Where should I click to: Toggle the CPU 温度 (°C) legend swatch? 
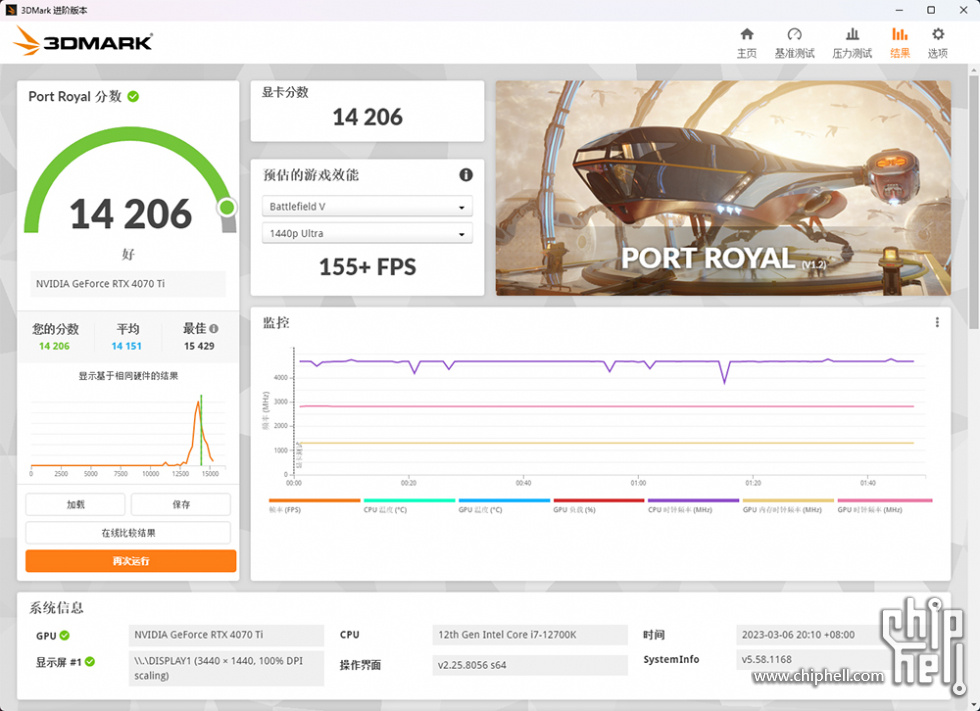pyautogui.click(x=409, y=500)
